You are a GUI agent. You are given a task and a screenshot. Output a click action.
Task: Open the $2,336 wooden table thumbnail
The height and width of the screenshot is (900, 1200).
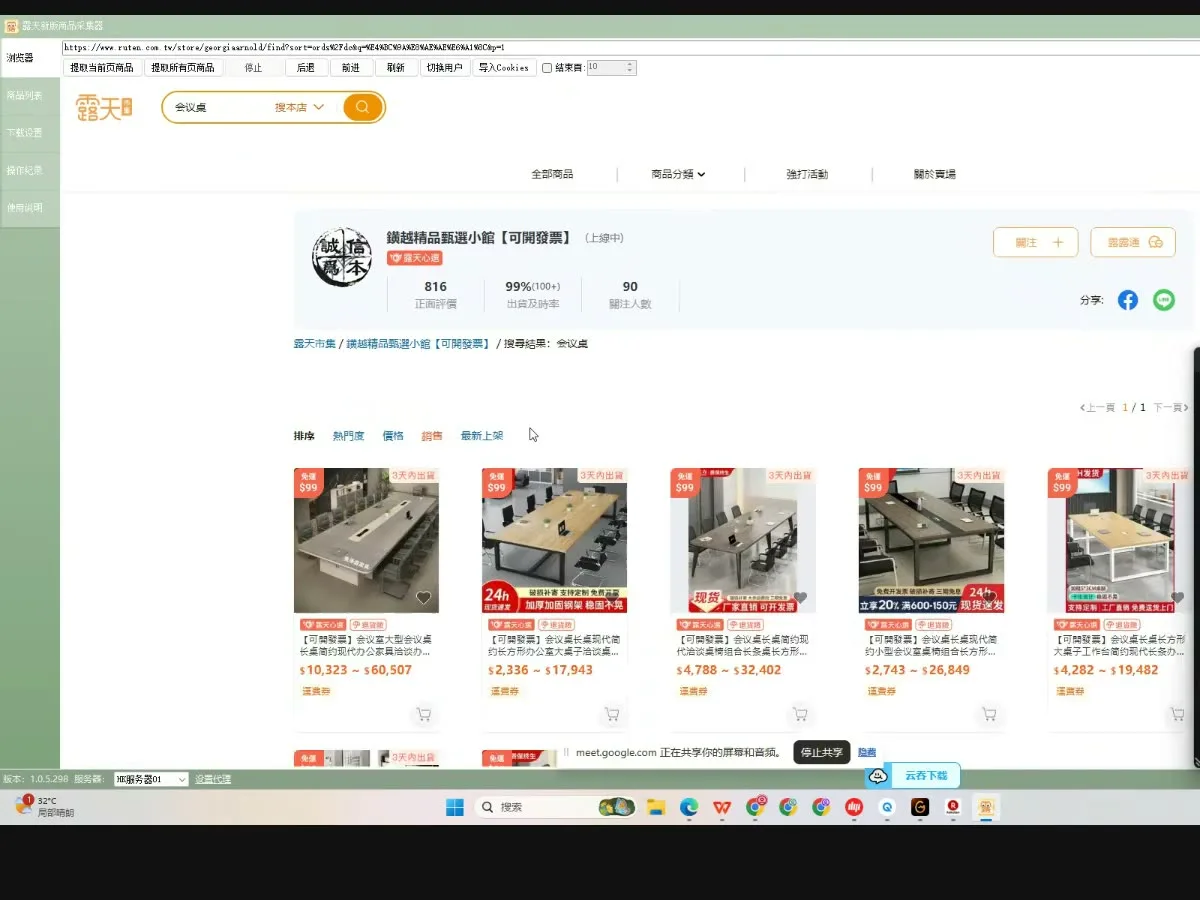(x=554, y=540)
